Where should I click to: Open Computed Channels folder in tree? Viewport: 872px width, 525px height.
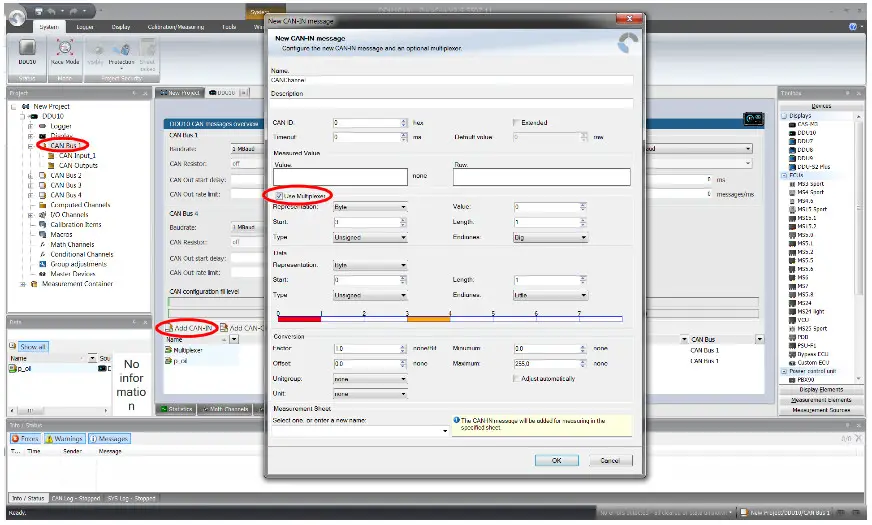[x=80, y=205]
